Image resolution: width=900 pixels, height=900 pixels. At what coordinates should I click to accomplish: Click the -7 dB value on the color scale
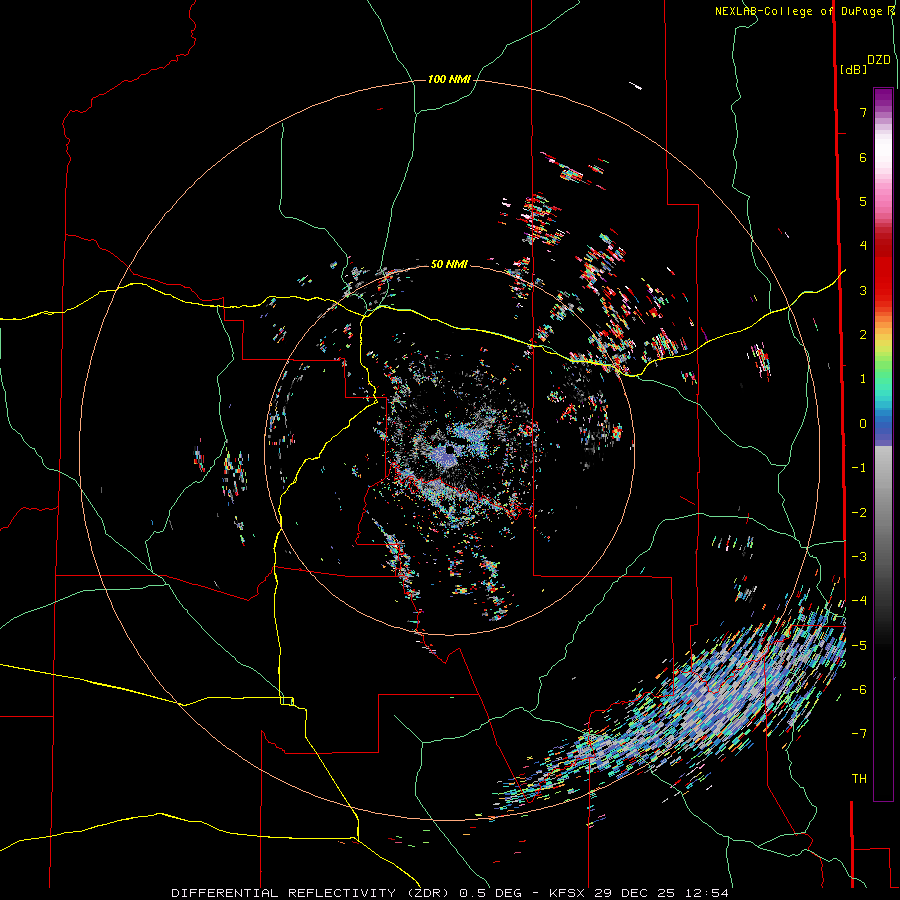(x=859, y=734)
